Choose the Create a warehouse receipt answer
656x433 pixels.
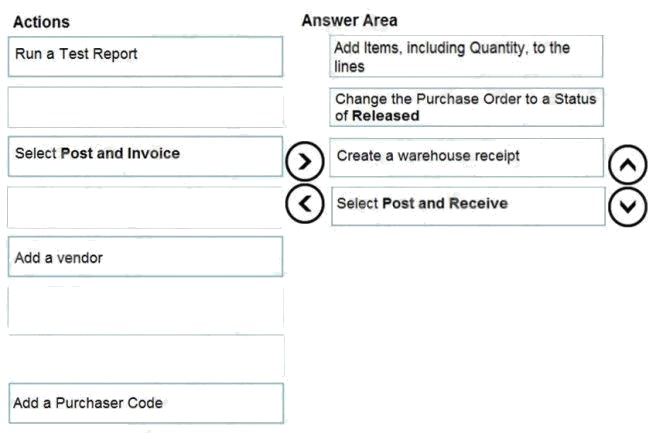click(466, 158)
